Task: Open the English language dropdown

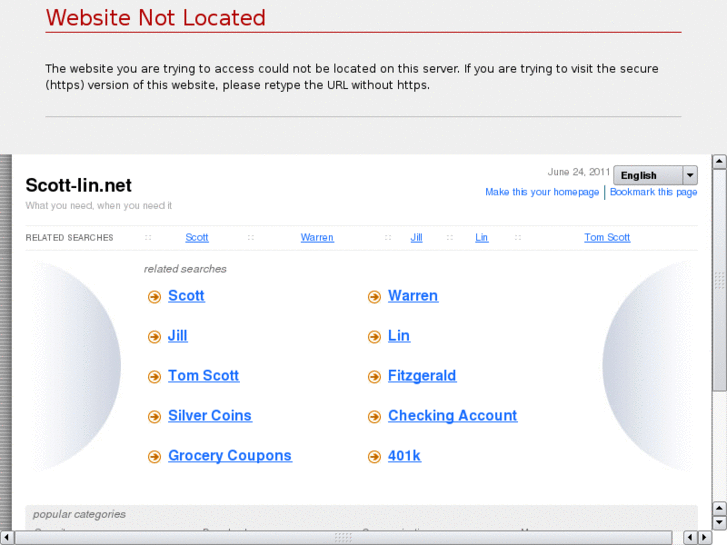Action: 647,175
